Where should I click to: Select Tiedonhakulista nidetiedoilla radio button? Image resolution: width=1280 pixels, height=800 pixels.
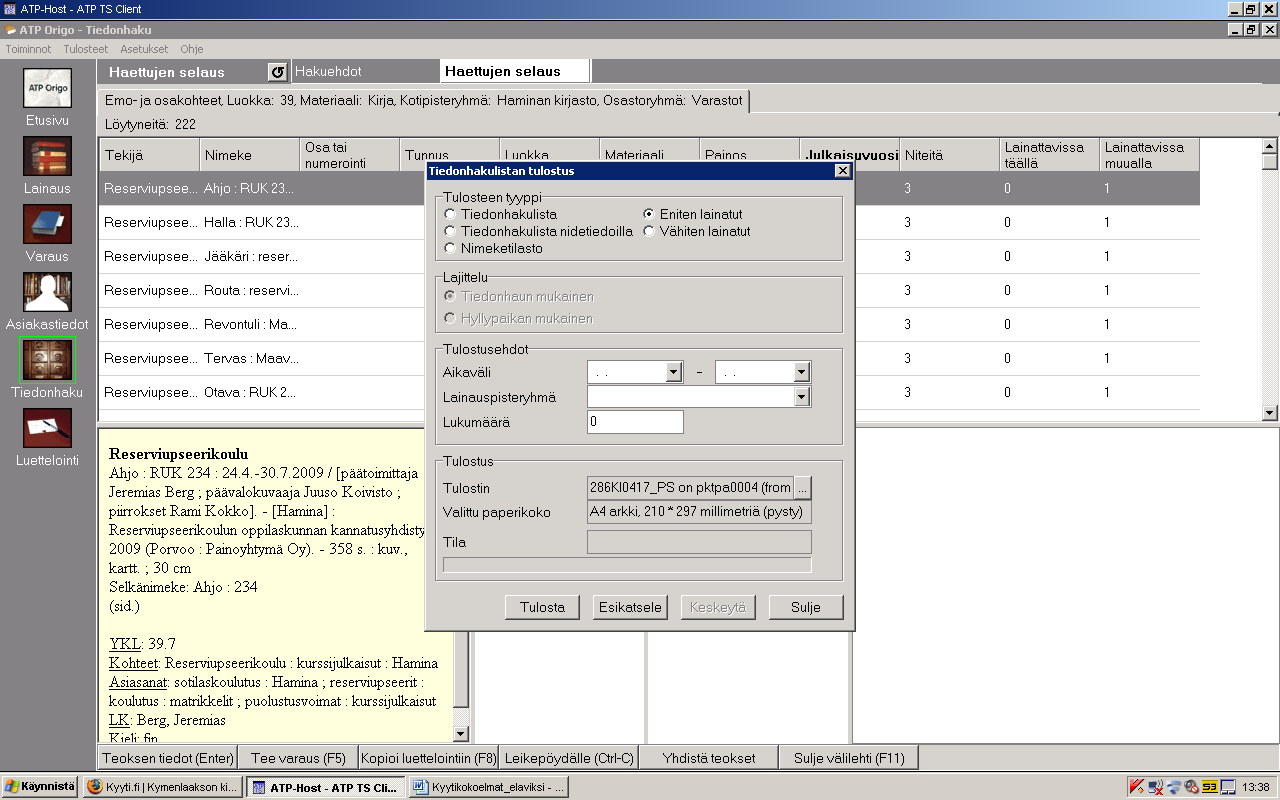[x=450, y=231]
